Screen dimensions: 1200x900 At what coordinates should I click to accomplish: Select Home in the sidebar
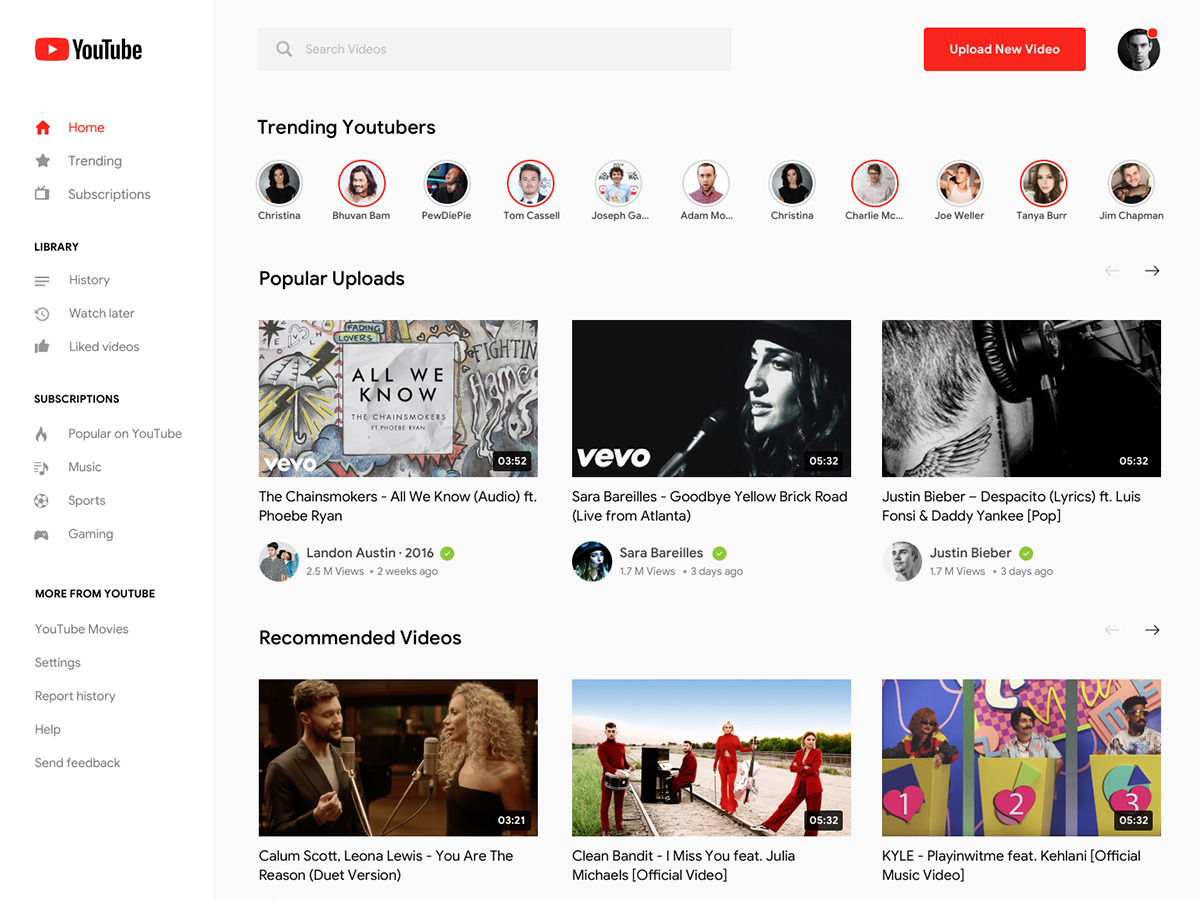pos(86,127)
